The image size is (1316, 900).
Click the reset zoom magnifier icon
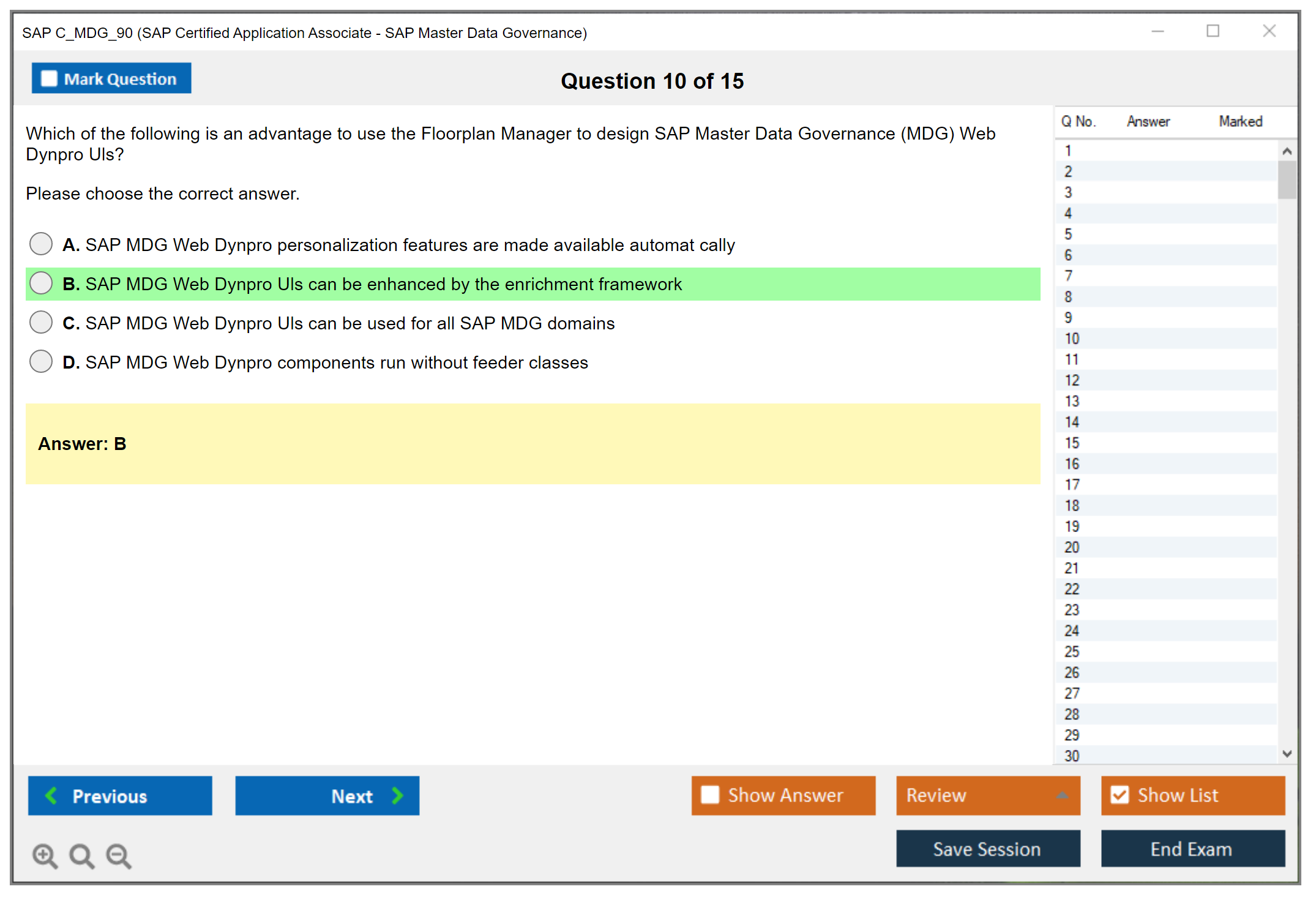point(81,855)
